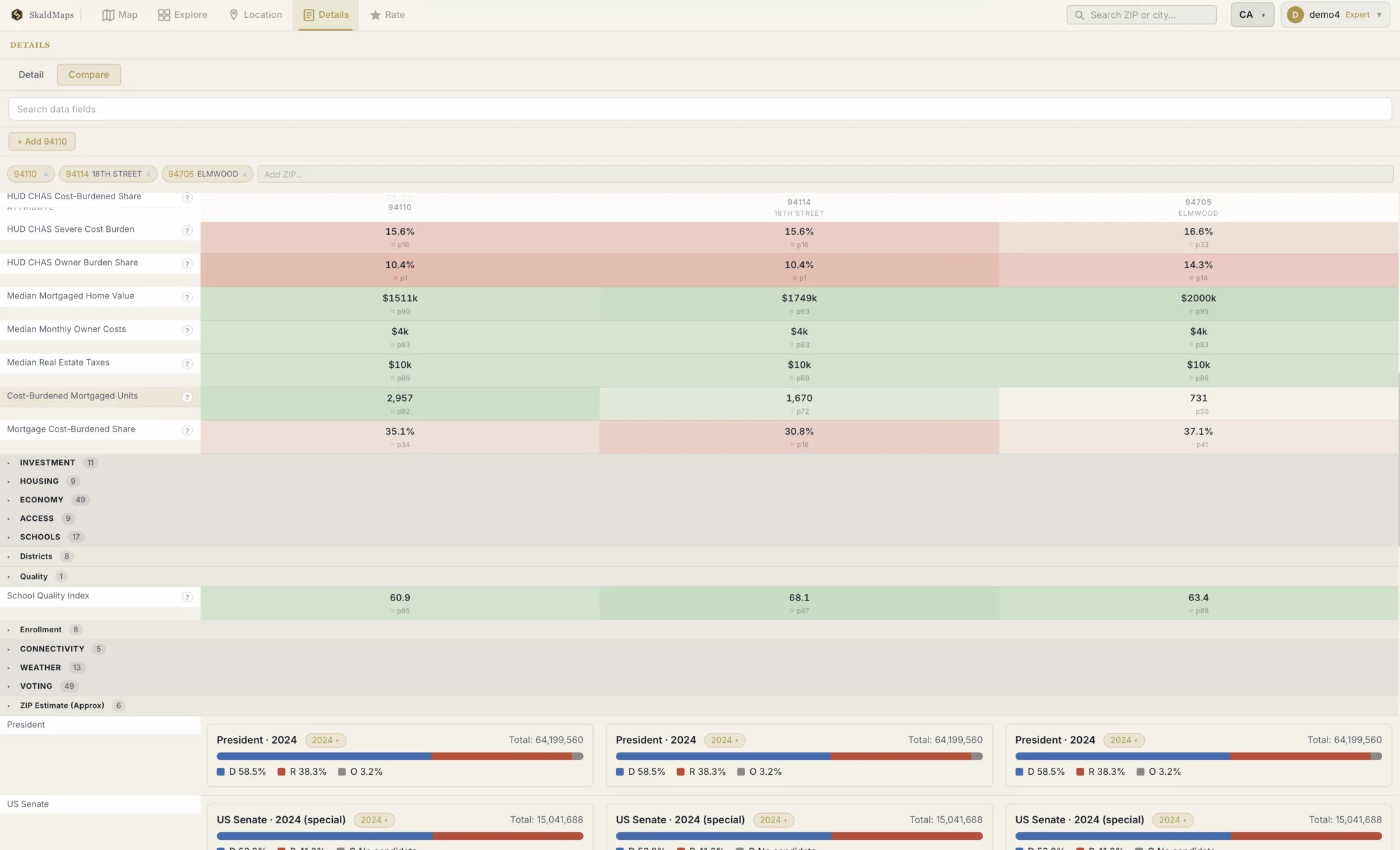Viewport: 1400px width, 850px height.
Task: Switch to the Explore tab
Action: (x=183, y=15)
